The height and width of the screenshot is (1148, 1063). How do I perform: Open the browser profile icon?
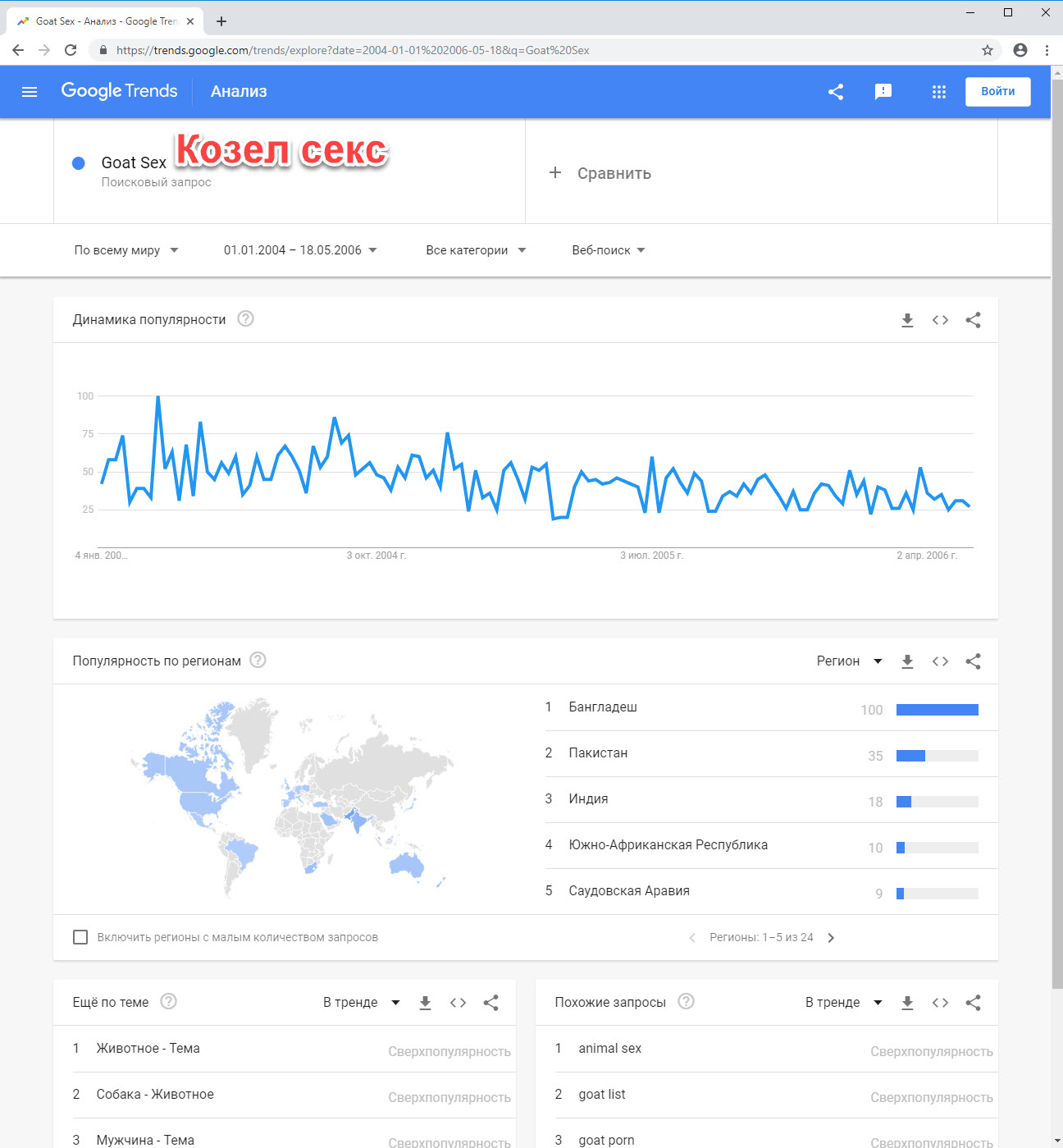(x=1020, y=50)
